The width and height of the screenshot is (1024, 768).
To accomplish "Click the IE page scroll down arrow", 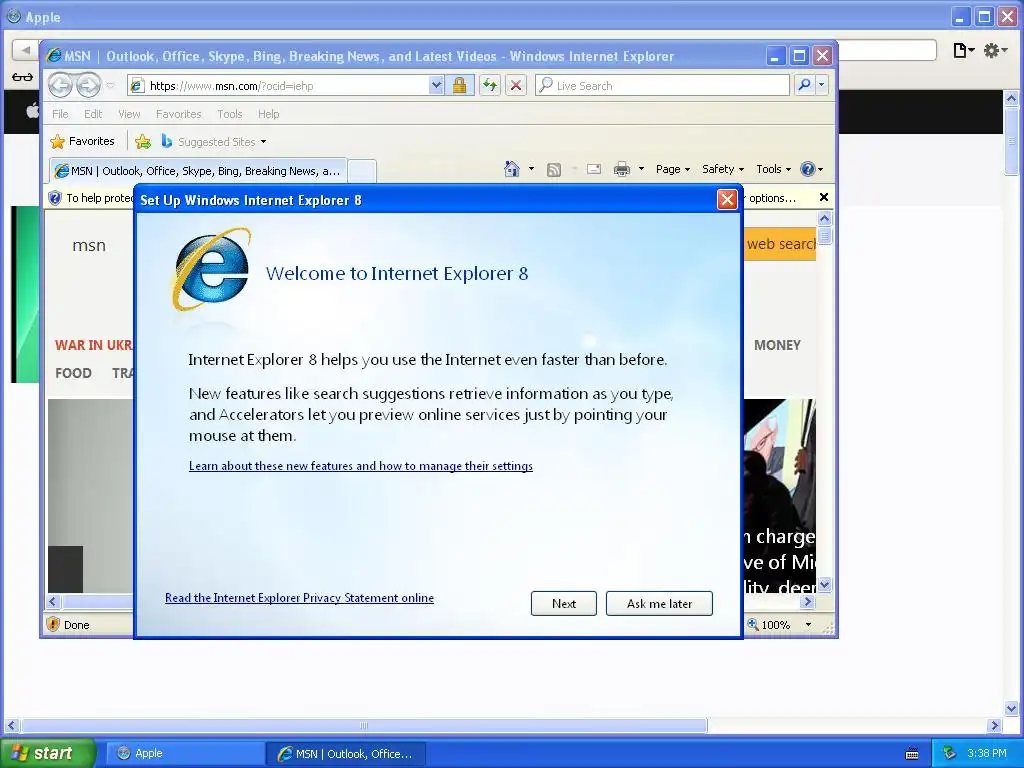I will click(x=824, y=584).
